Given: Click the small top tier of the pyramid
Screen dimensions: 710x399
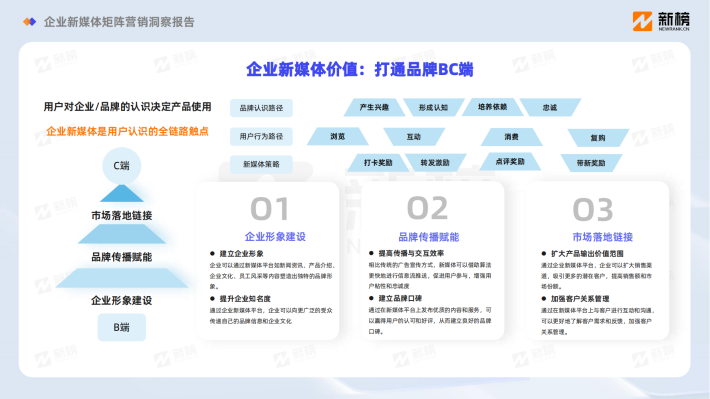Looking at the screenshot, I should (x=121, y=194).
